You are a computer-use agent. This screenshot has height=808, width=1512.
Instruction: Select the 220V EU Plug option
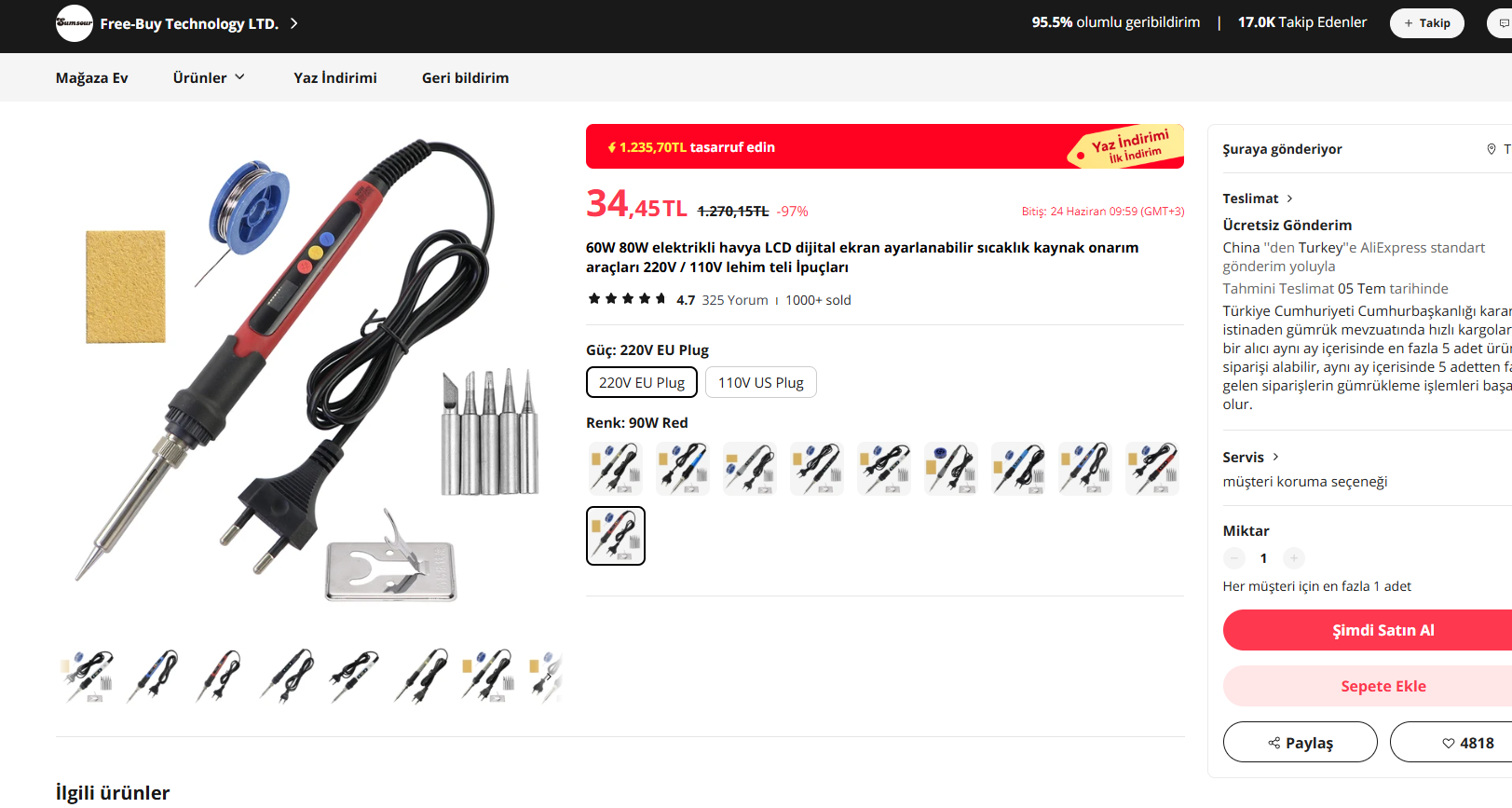pos(642,382)
